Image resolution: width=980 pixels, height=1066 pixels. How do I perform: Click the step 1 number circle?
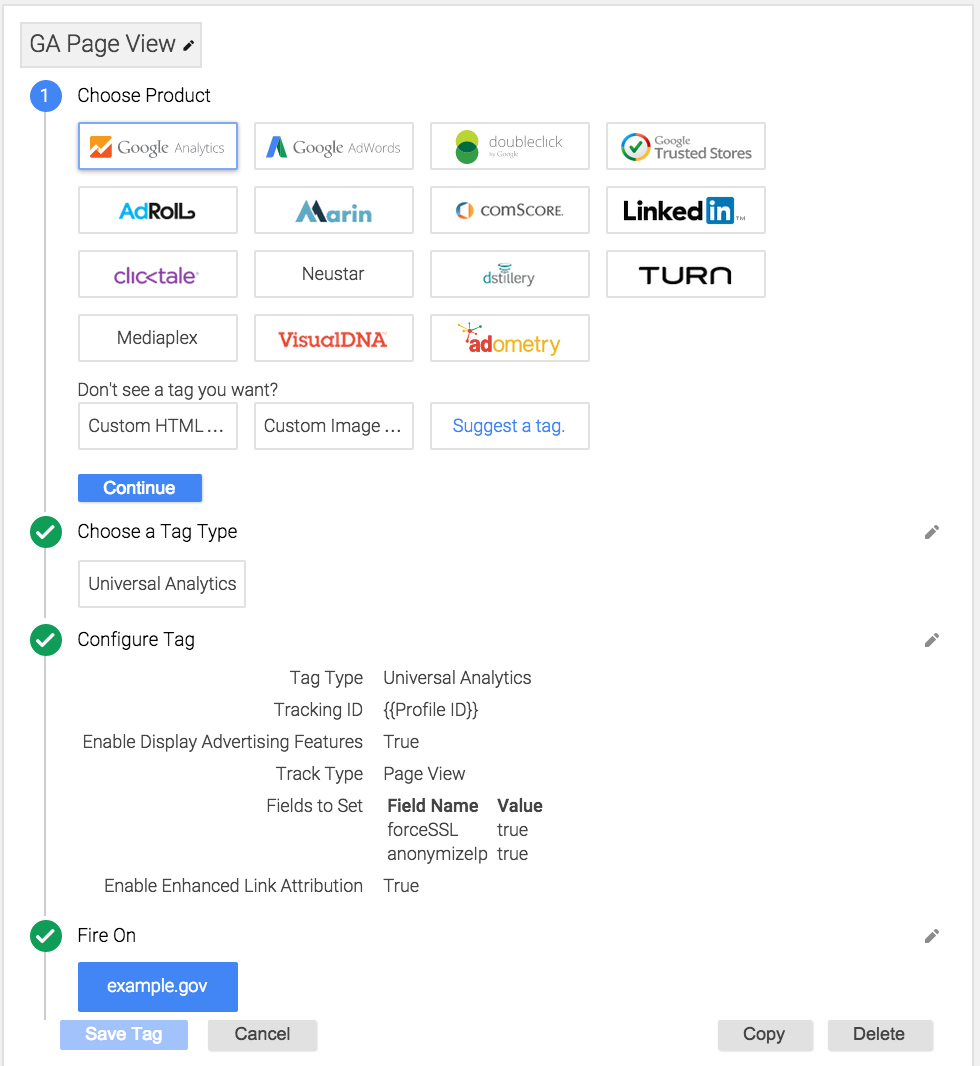[x=46, y=96]
